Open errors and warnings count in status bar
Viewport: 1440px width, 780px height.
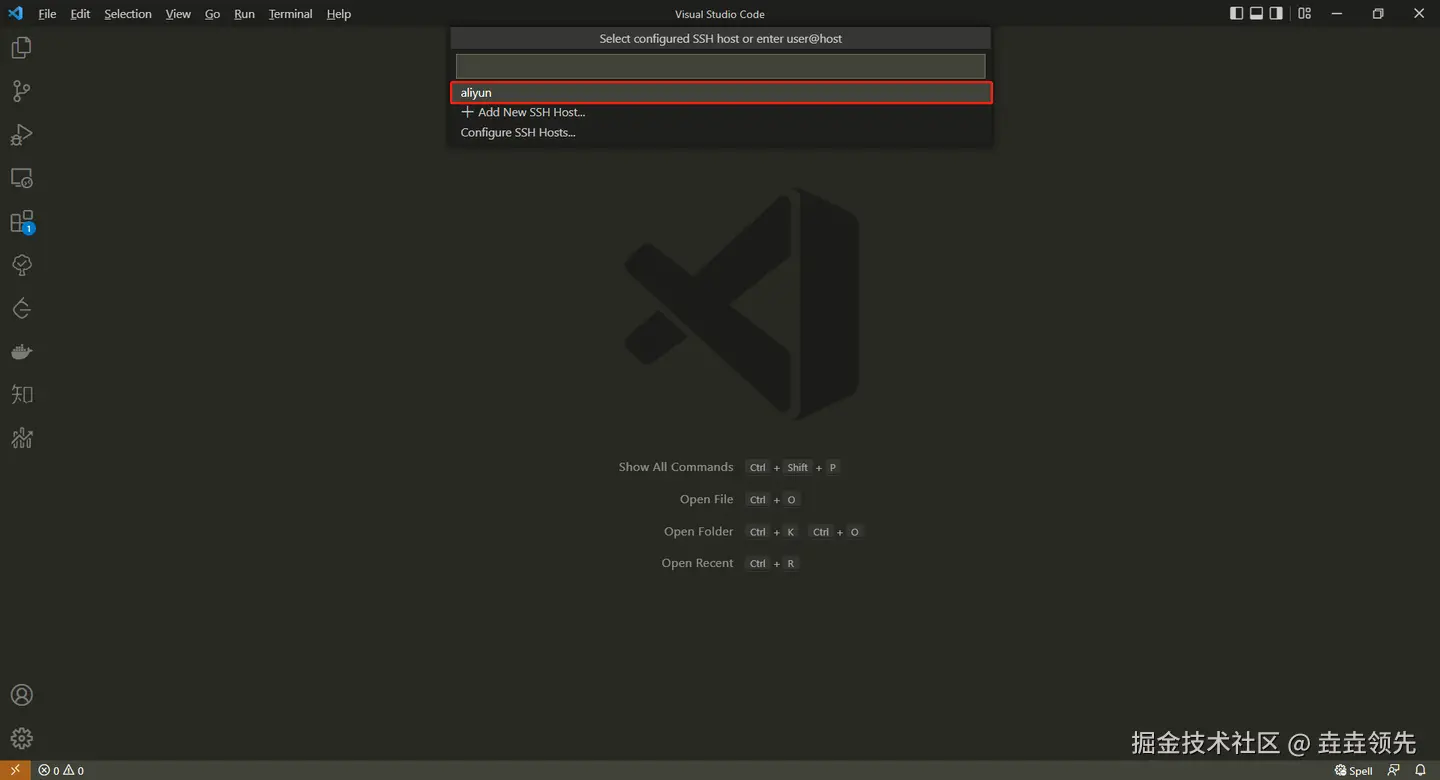[x=61, y=770]
